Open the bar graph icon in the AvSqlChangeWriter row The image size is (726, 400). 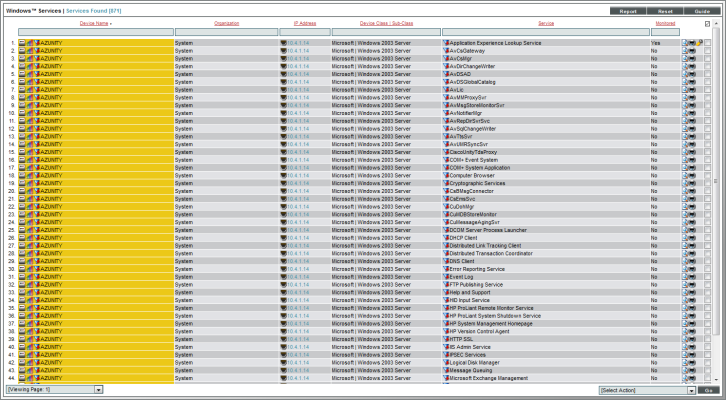click(30, 129)
